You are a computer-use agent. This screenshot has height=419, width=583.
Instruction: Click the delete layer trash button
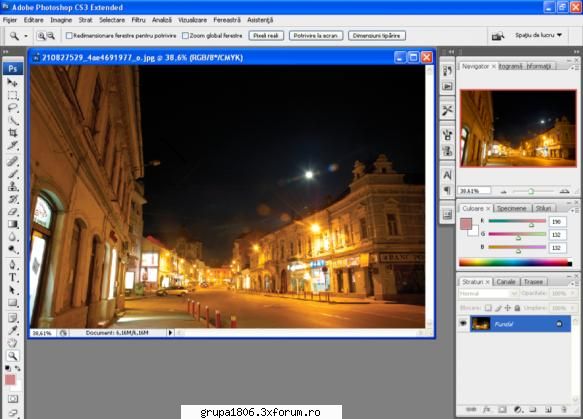564,410
